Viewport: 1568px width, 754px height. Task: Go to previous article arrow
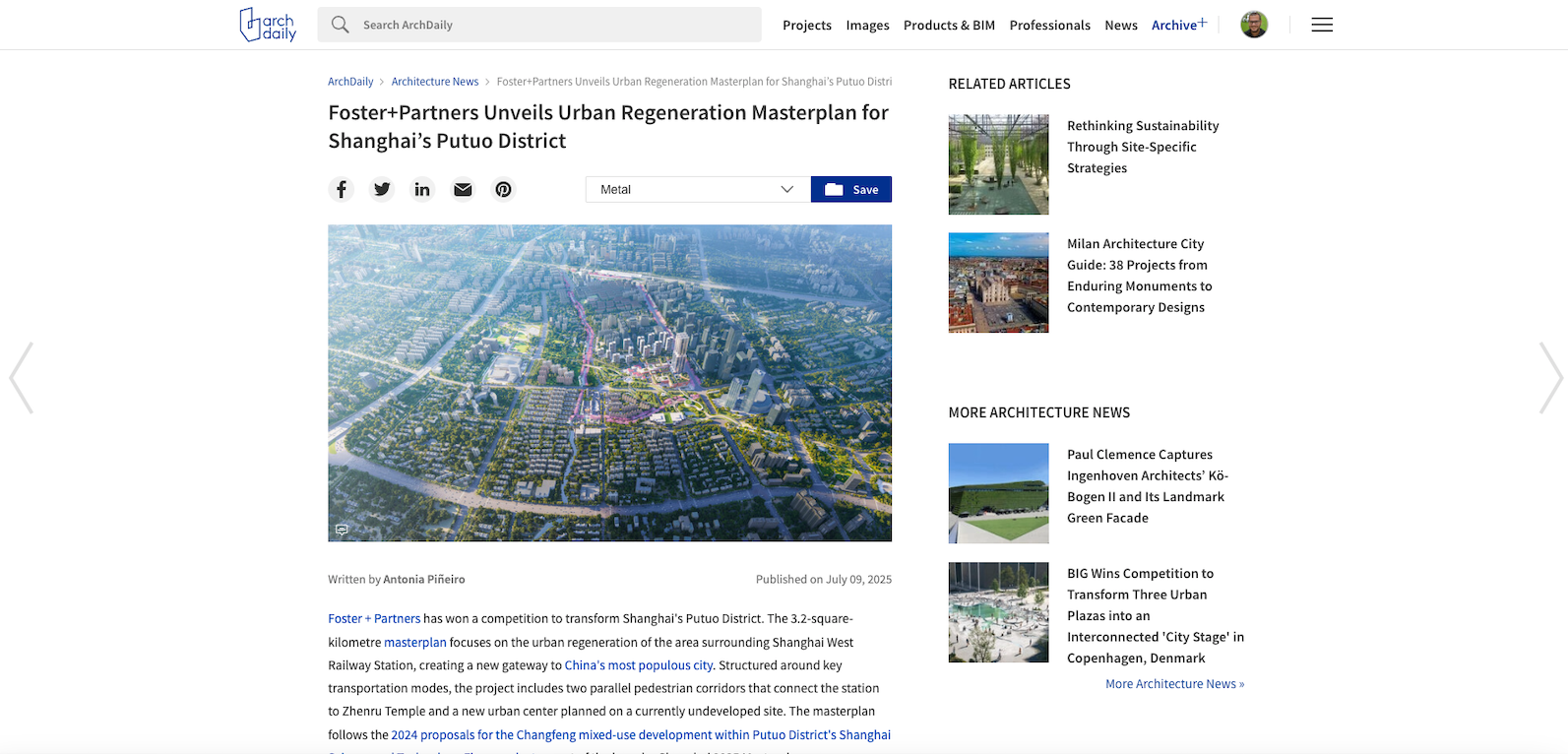(21, 378)
